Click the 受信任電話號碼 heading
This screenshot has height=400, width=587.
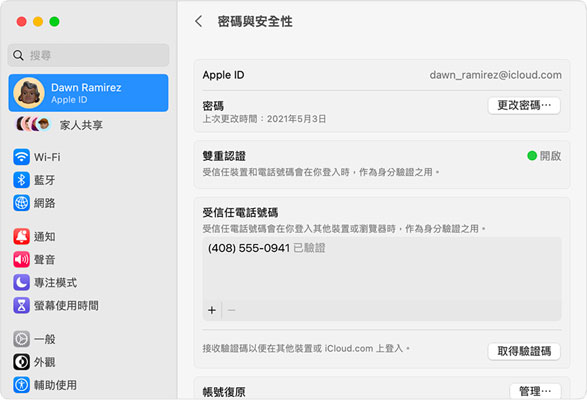[x=240, y=213]
